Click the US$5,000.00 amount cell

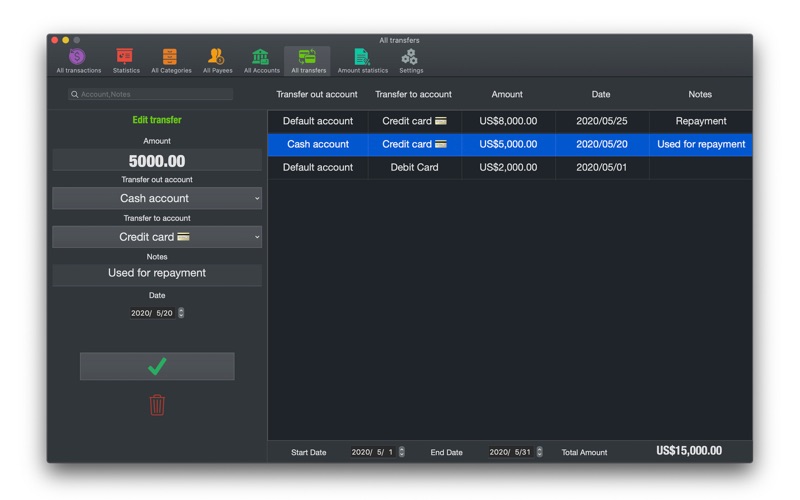(x=508, y=144)
